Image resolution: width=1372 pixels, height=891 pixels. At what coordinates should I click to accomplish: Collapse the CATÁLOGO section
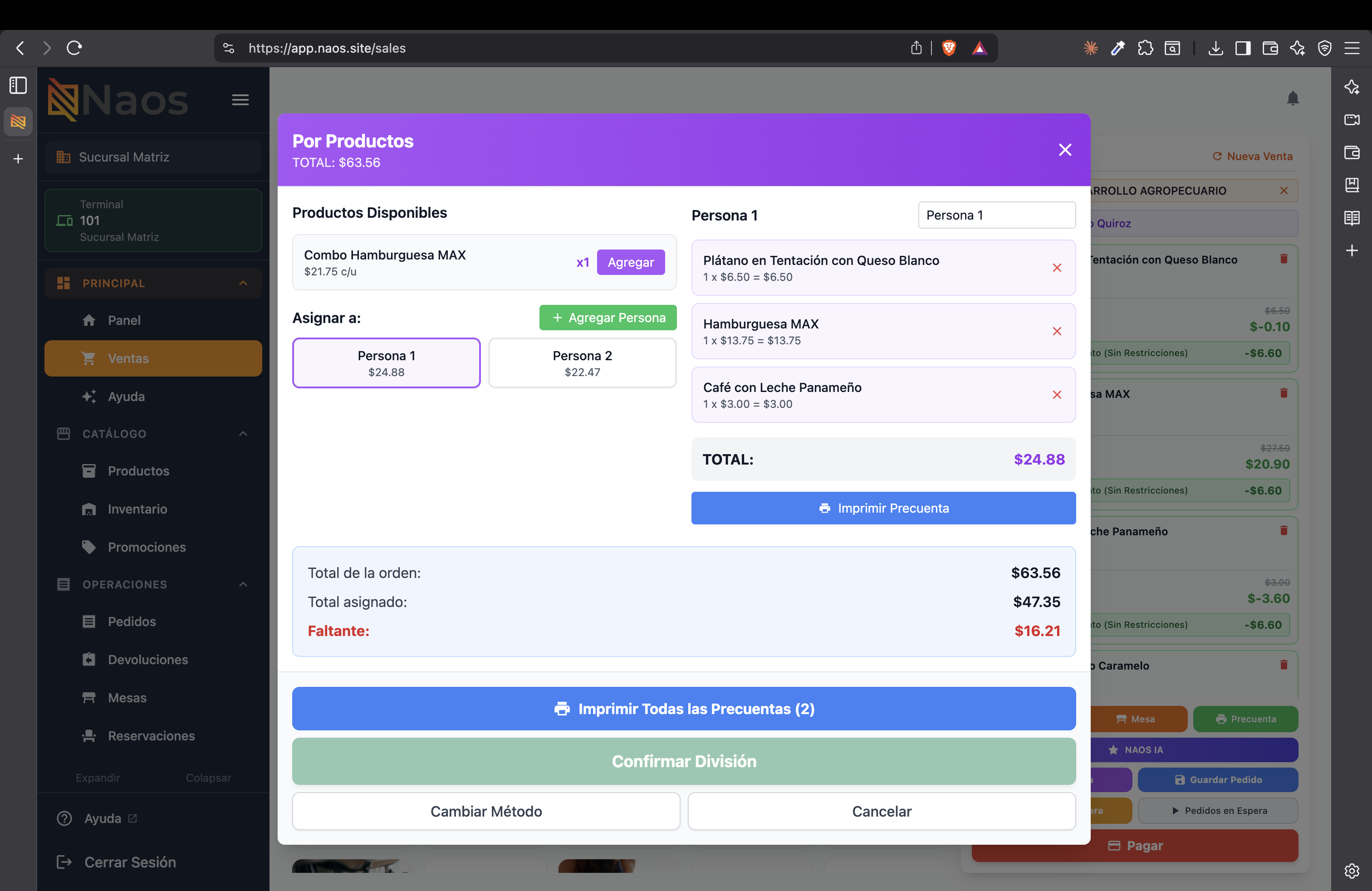point(243,433)
